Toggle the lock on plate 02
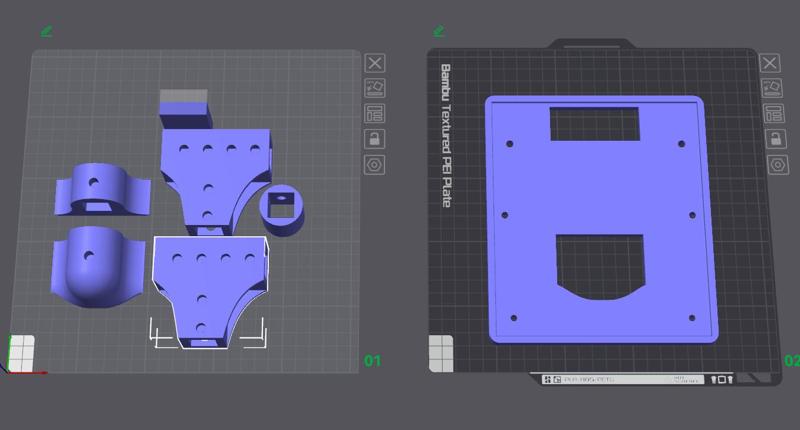Screen dimensions: 800x430 tap(776, 139)
